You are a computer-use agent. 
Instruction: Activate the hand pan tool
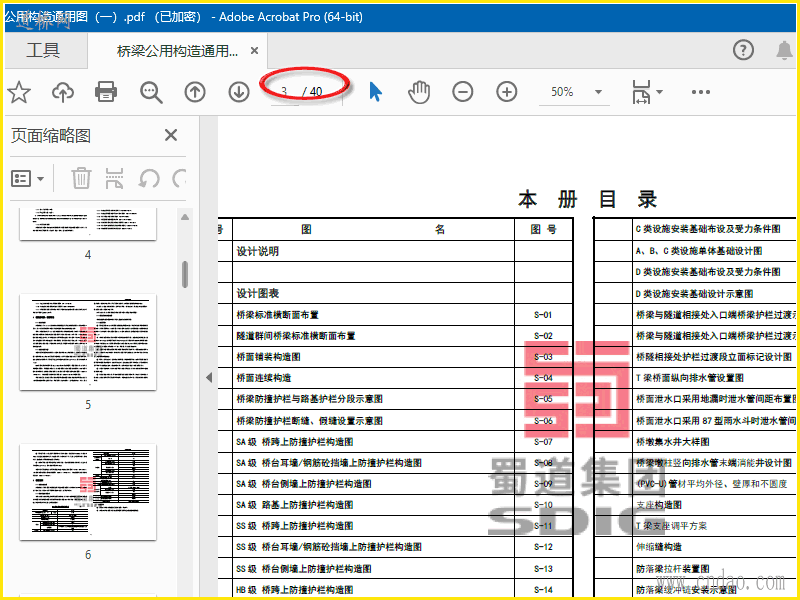[x=419, y=92]
